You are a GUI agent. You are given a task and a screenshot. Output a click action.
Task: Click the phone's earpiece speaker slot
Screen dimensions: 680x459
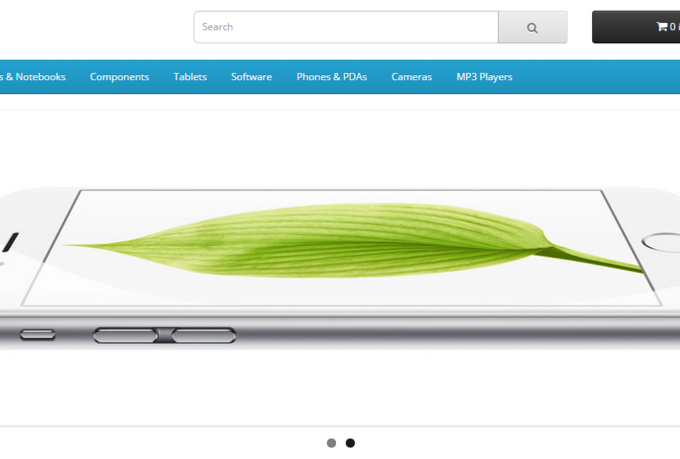coord(10,242)
